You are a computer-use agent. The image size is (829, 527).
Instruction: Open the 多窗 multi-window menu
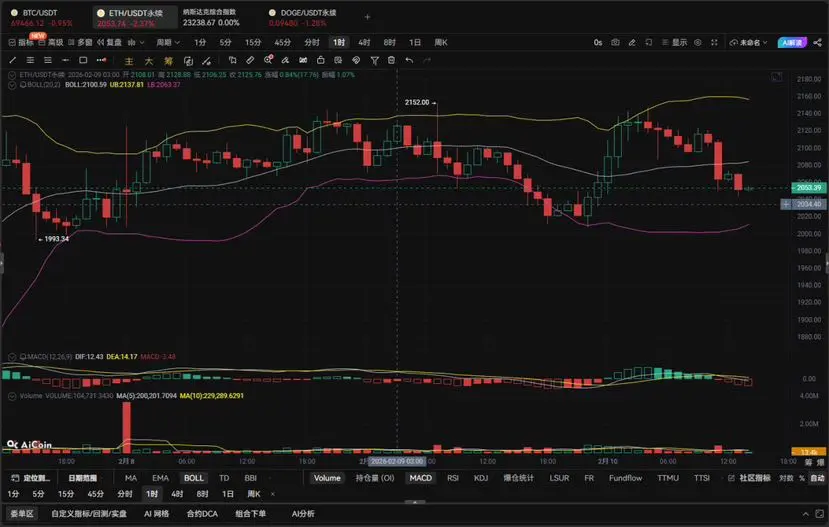click(x=80, y=42)
